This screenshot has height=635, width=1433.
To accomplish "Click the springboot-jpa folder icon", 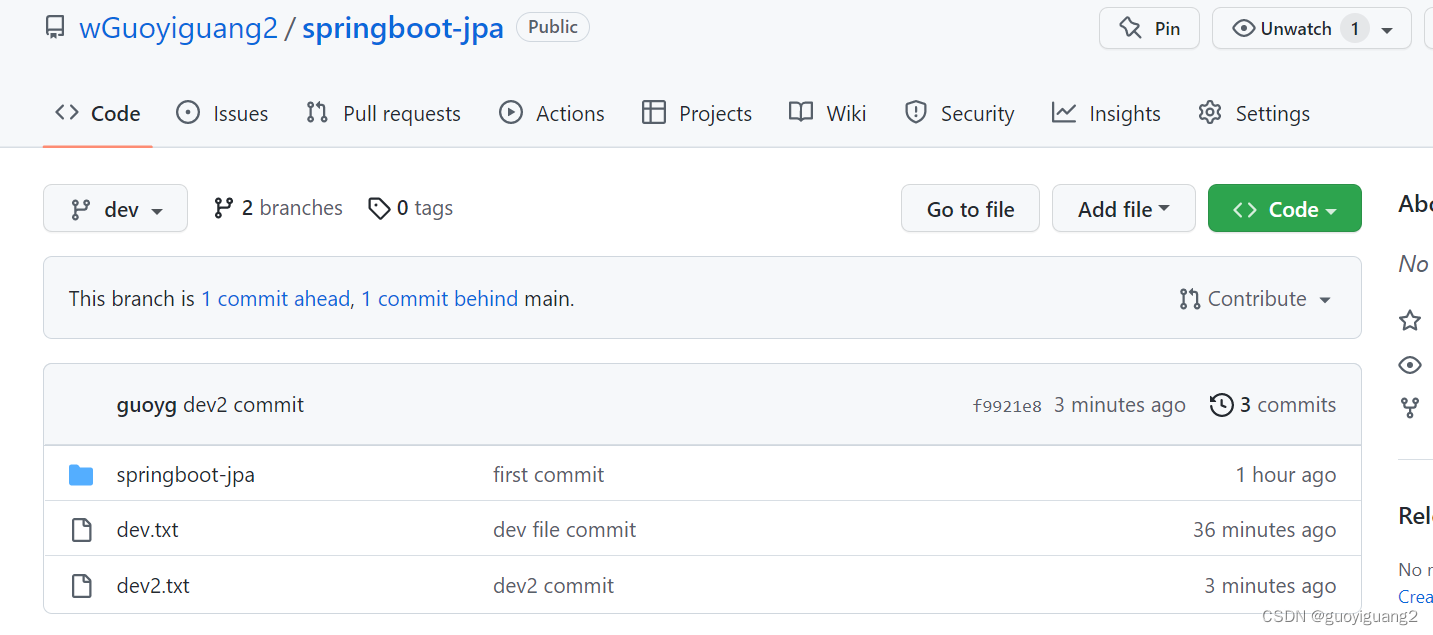I will pyautogui.click(x=81, y=475).
